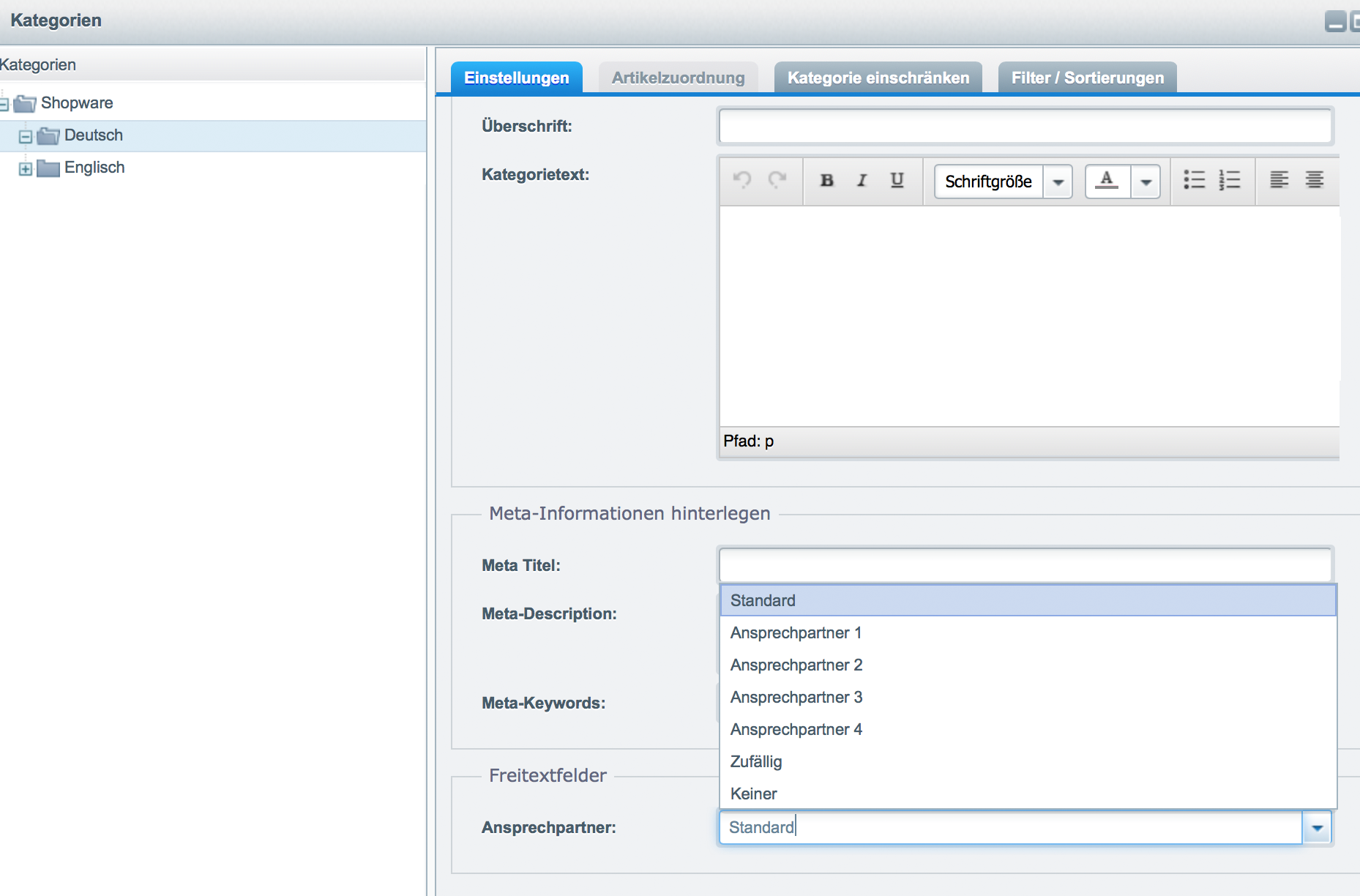Open the Schriftgröße font size dropdown

point(1058,182)
